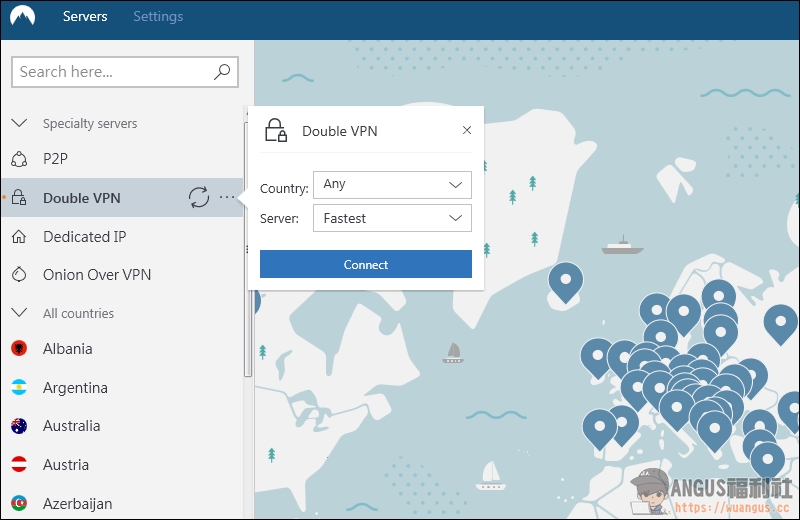Click the NordVPN mountain logo

(x=22, y=15)
